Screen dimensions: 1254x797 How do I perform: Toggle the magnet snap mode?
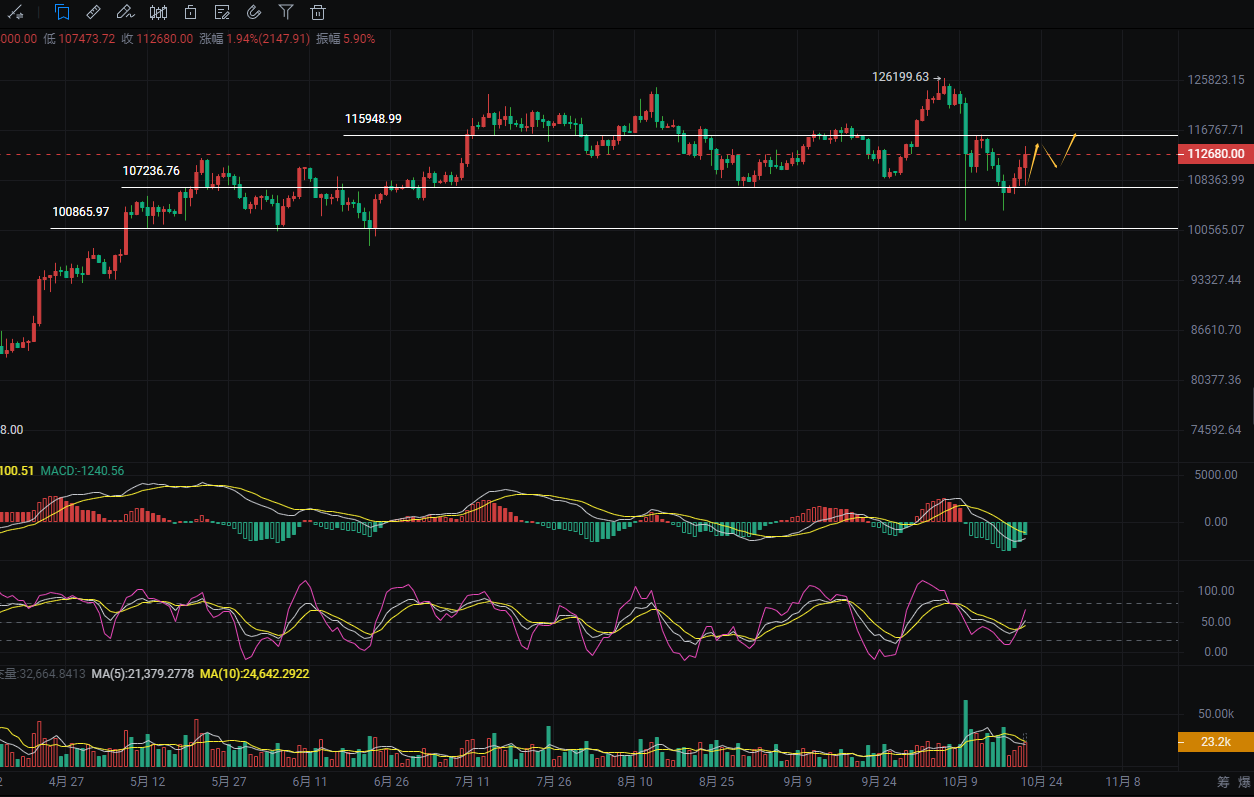254,13
